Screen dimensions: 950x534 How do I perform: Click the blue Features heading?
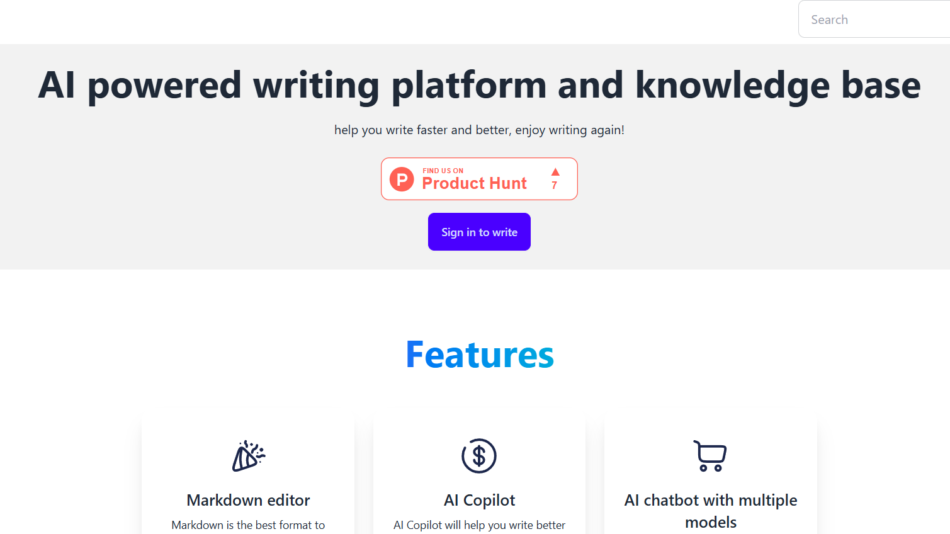(x=479, y=354)
